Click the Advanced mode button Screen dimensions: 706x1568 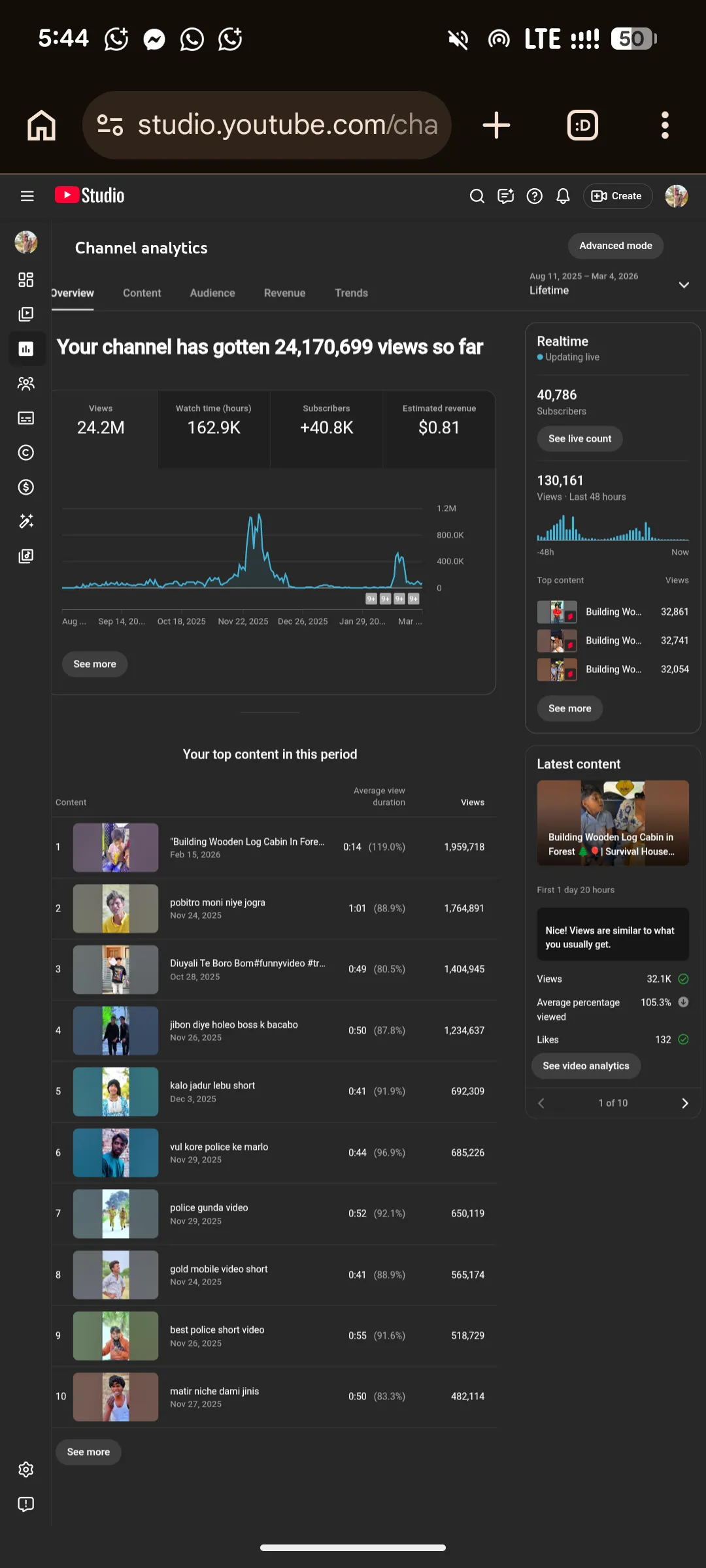click(616, 246)
